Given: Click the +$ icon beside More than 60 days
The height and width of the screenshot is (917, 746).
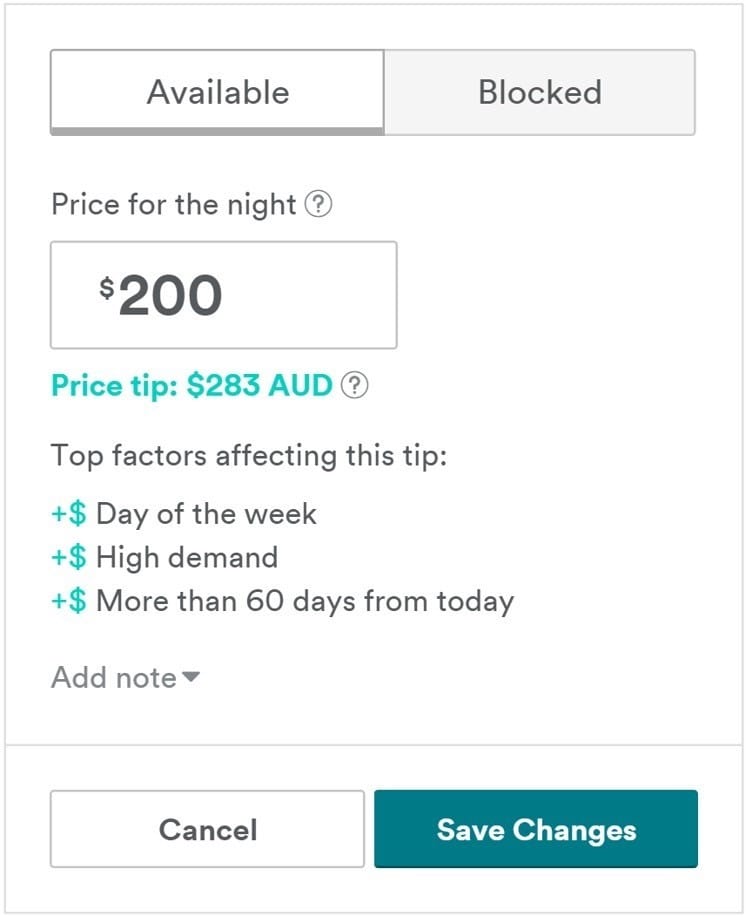Looking at the screenshot, I should point(69,602).
